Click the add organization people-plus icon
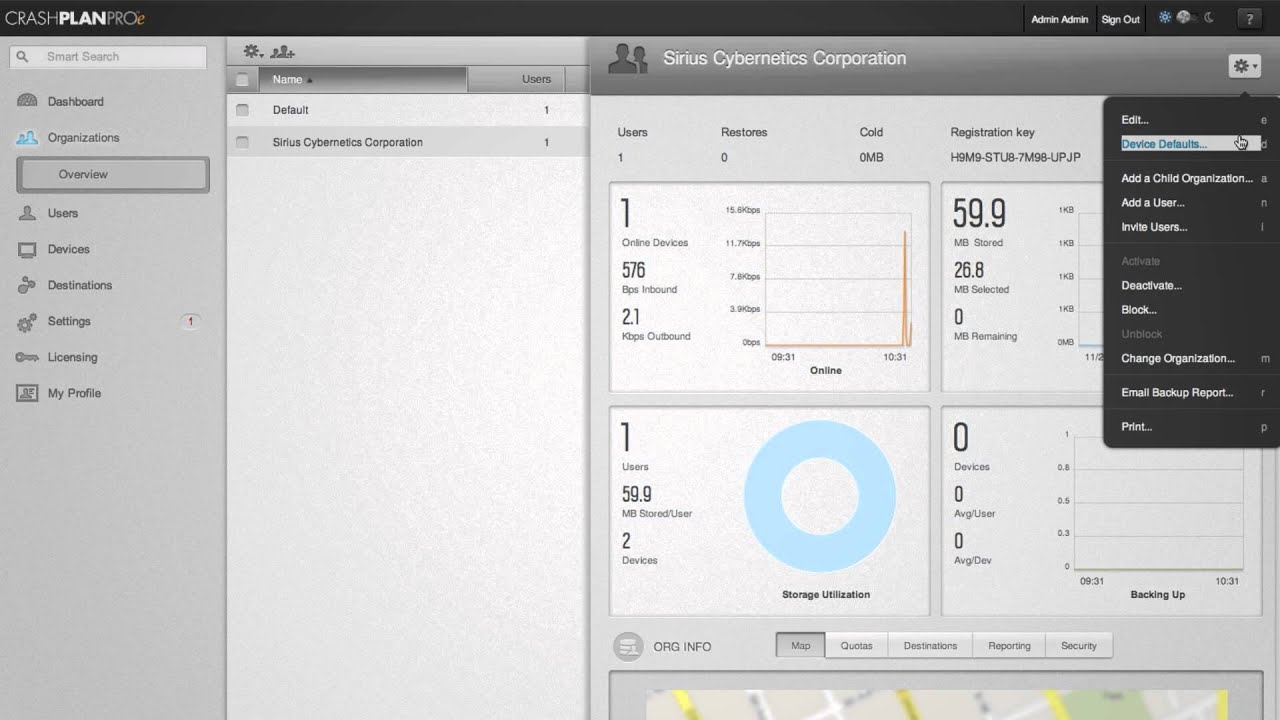The height and width of the screenshot is (720, 1280). pyautogui.click(x=282, y=52)
